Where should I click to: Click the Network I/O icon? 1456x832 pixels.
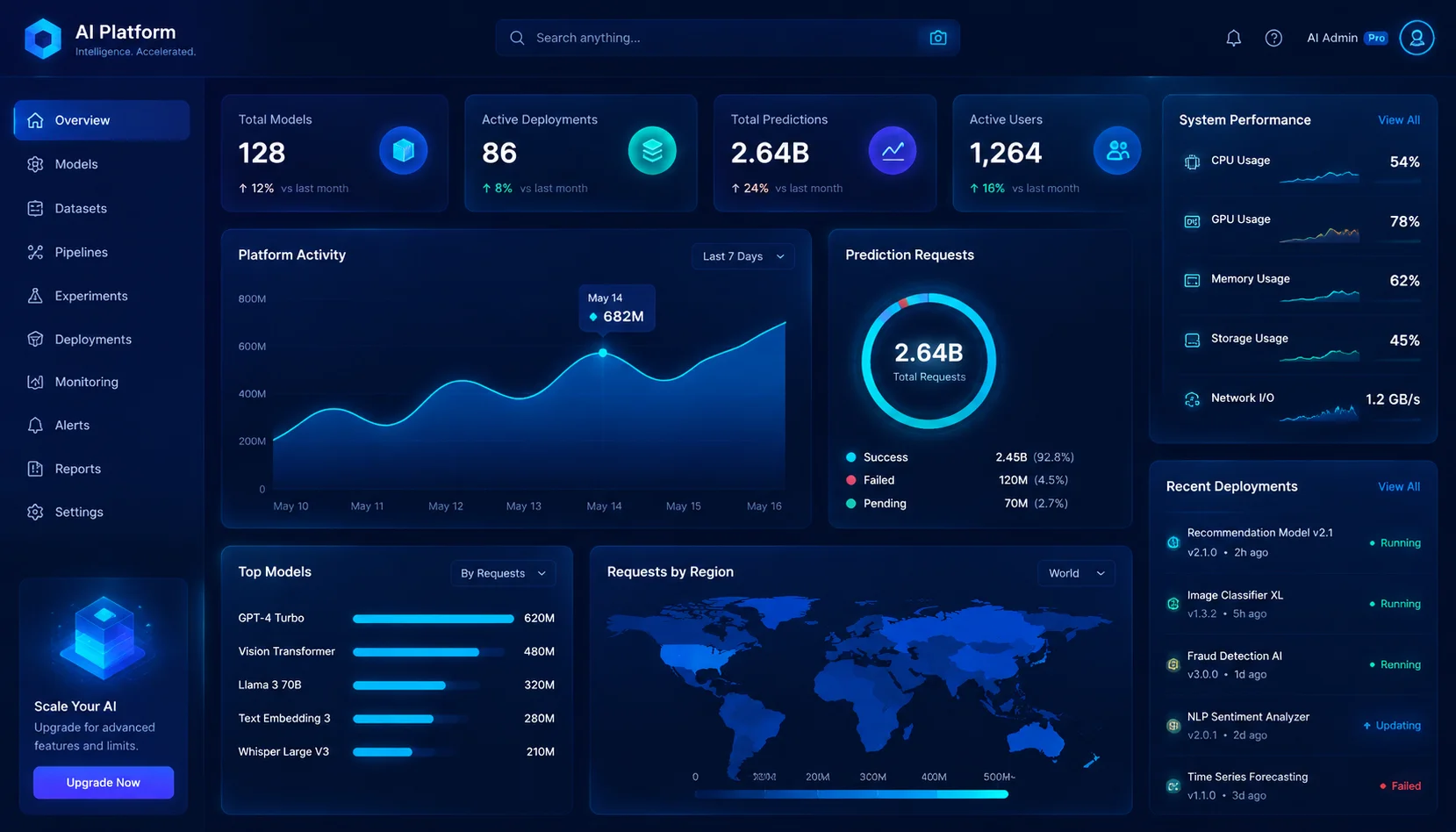tap(1192, 399)
